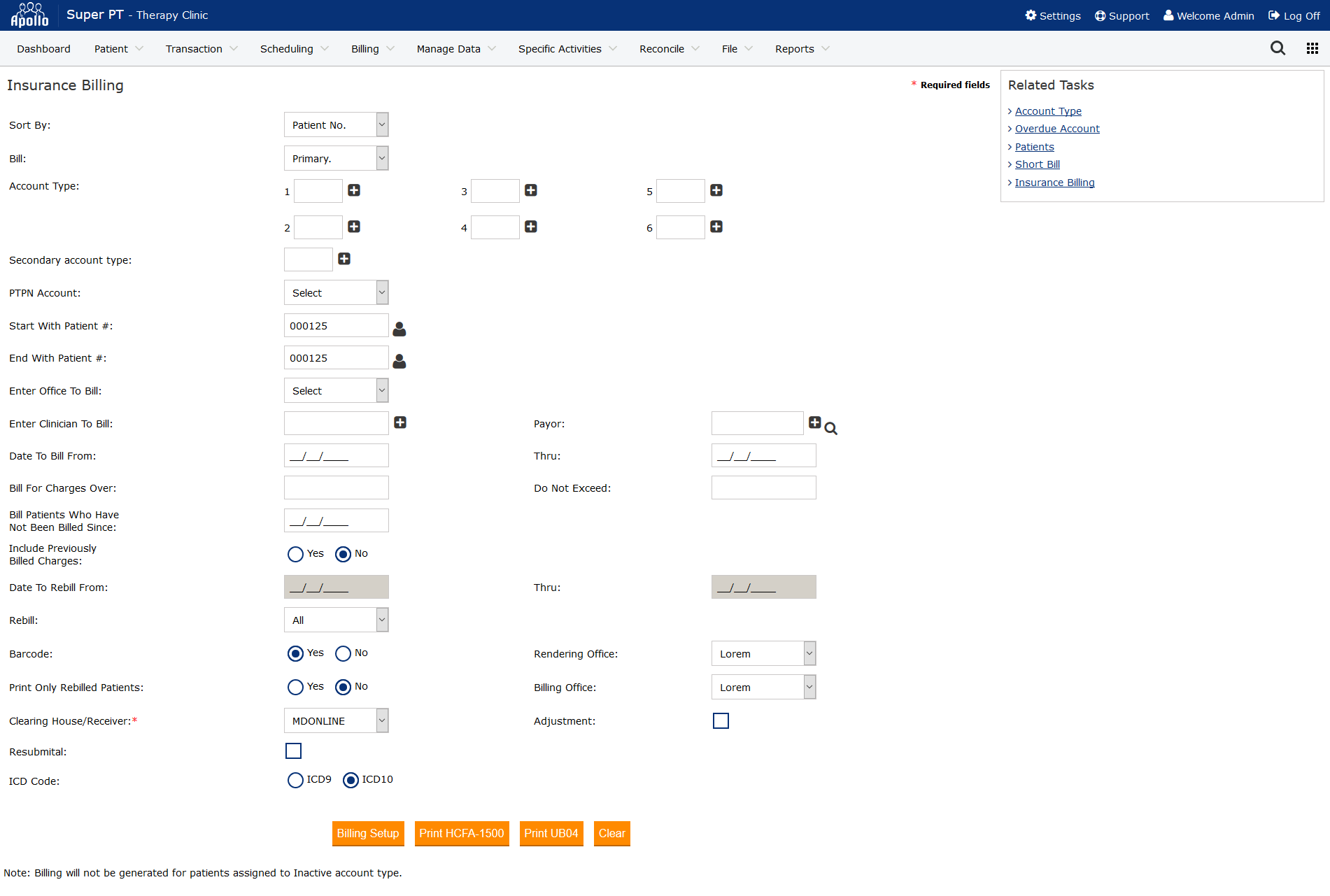
Task: Click plus icon beside Account Type 1
Action: (x=354, y=190)
